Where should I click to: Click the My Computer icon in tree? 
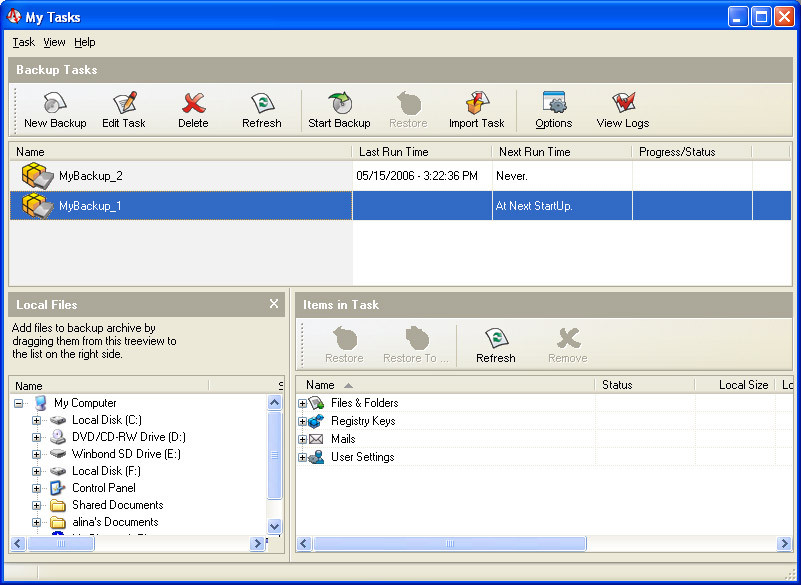(41, 403)
